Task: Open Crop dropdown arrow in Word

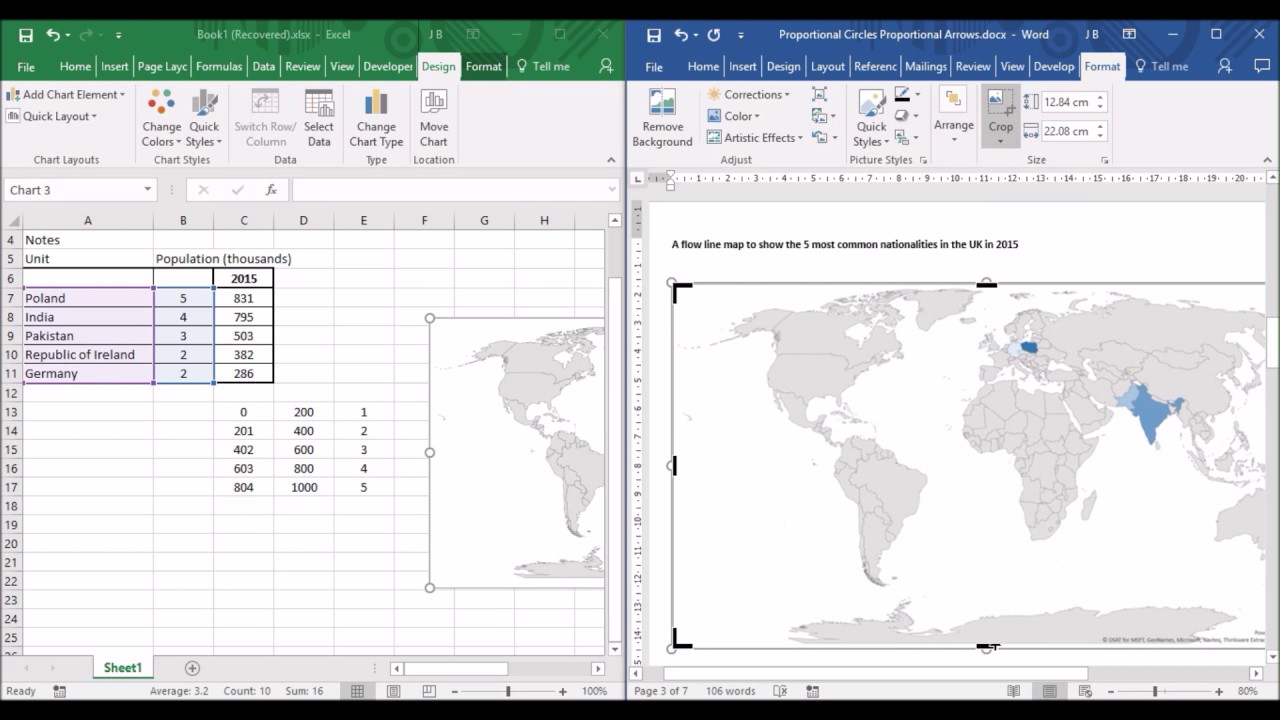Action: point(1001,140)
